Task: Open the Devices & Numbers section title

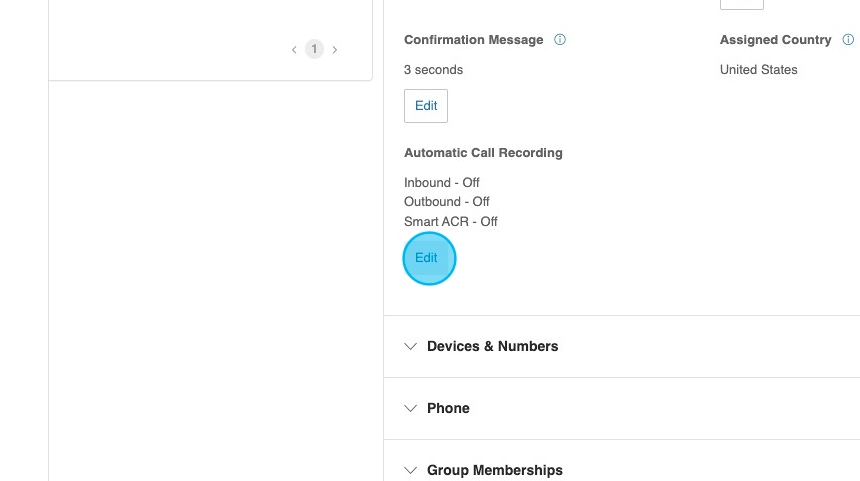Action: 492,347
